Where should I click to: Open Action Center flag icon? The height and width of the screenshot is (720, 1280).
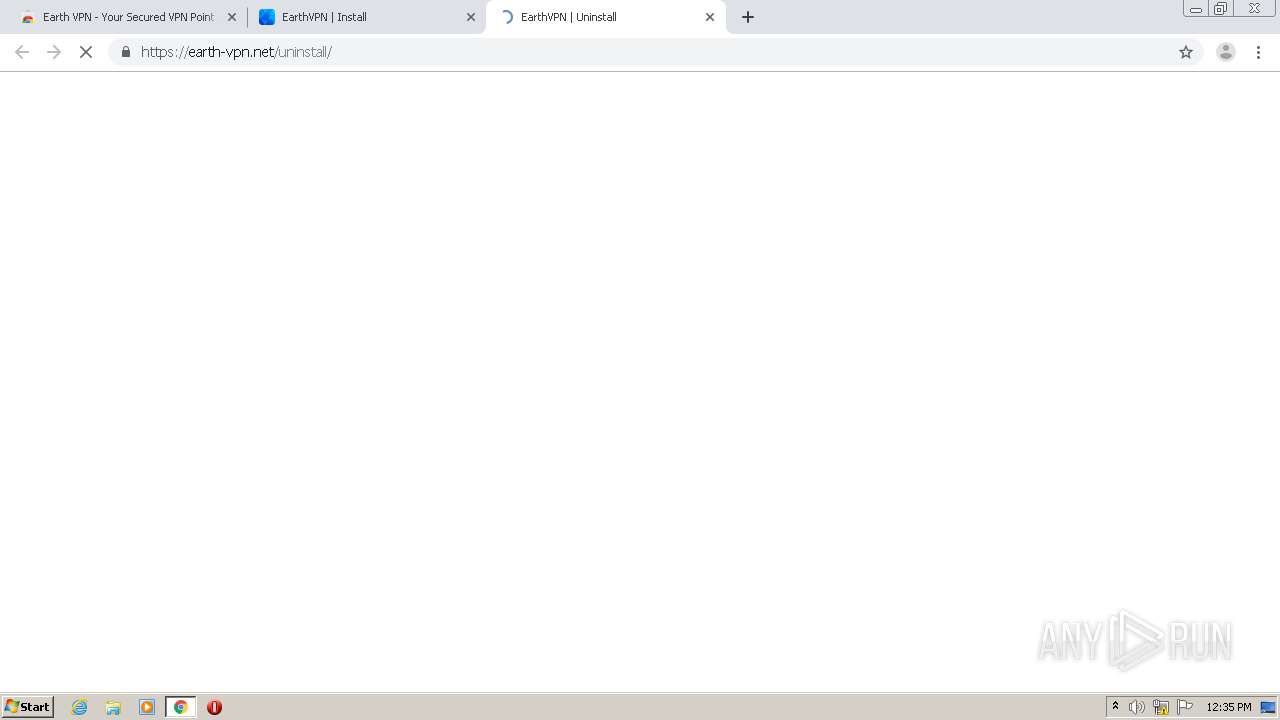click(x=1185, y=707)
